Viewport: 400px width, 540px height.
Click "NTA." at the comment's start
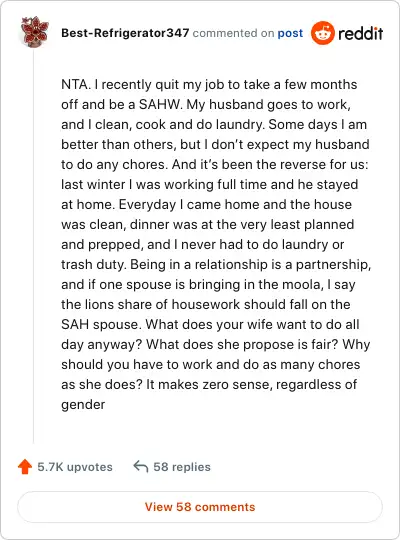pyautogui.click(x=76, y=84)
